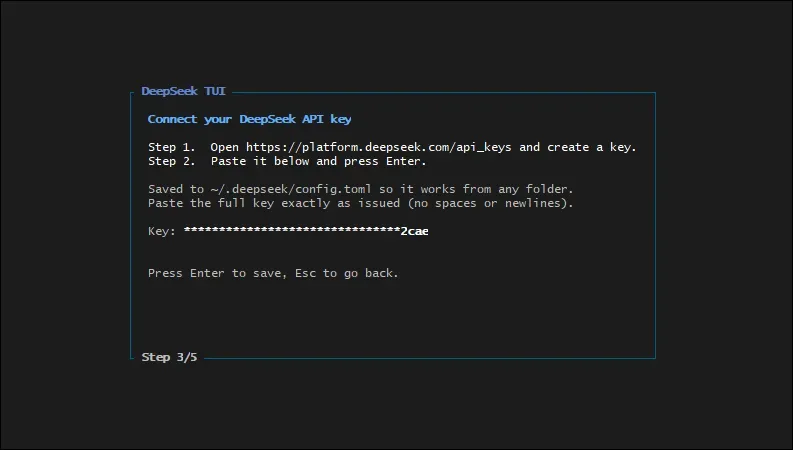Viewport: 793px width, 450px height.
Task: Click the 'Key:' label
Action: click(162, 231)
